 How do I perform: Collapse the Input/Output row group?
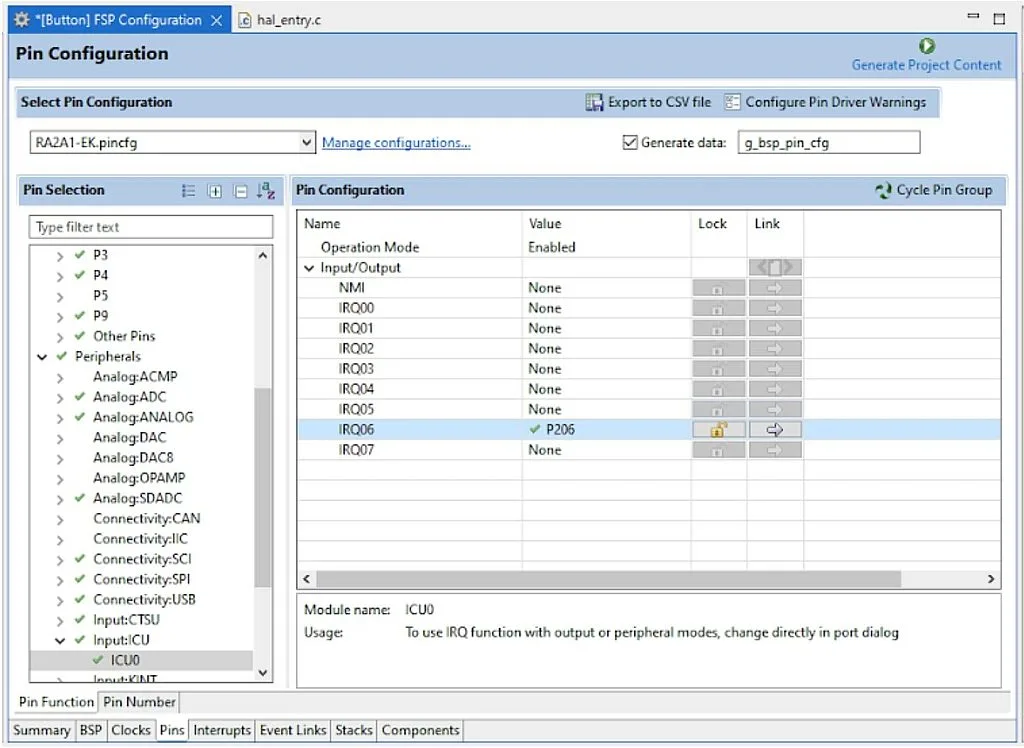point(309,268)
